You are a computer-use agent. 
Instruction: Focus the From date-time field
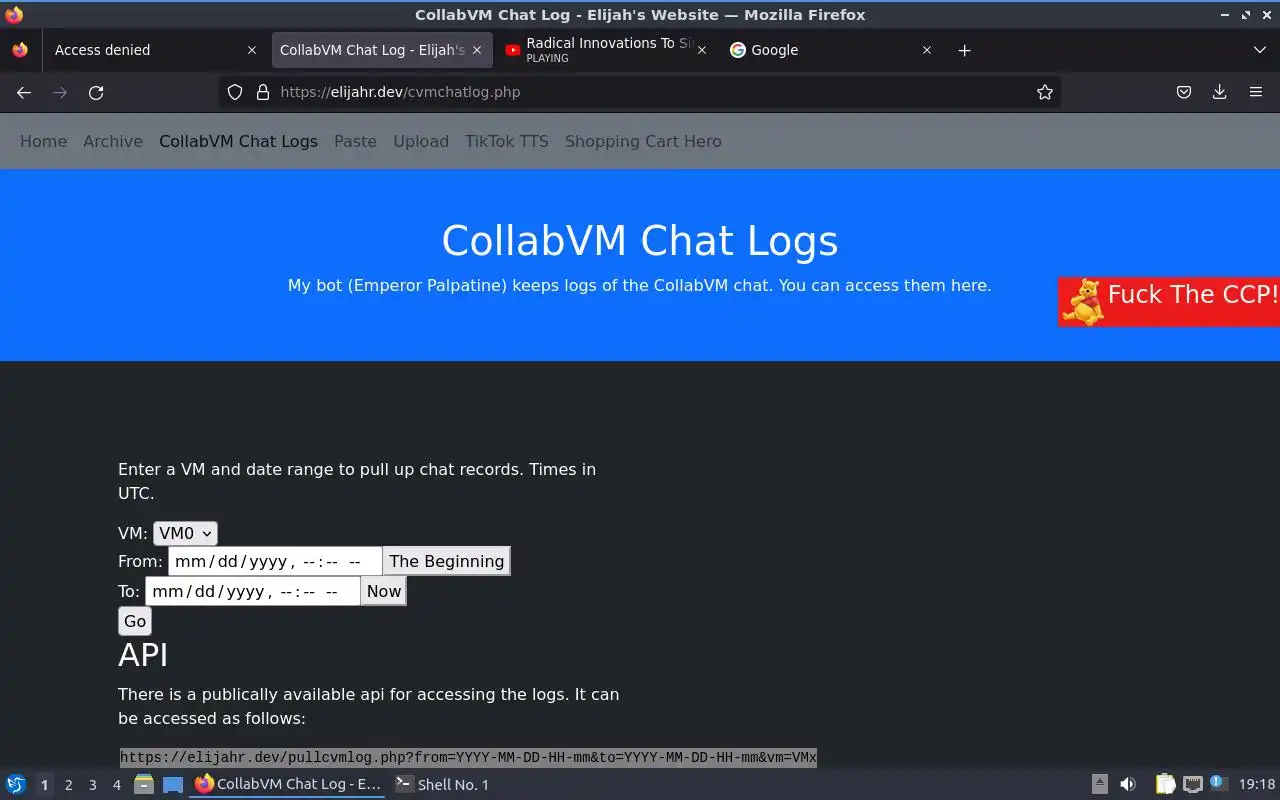click(x=275, y=561)
